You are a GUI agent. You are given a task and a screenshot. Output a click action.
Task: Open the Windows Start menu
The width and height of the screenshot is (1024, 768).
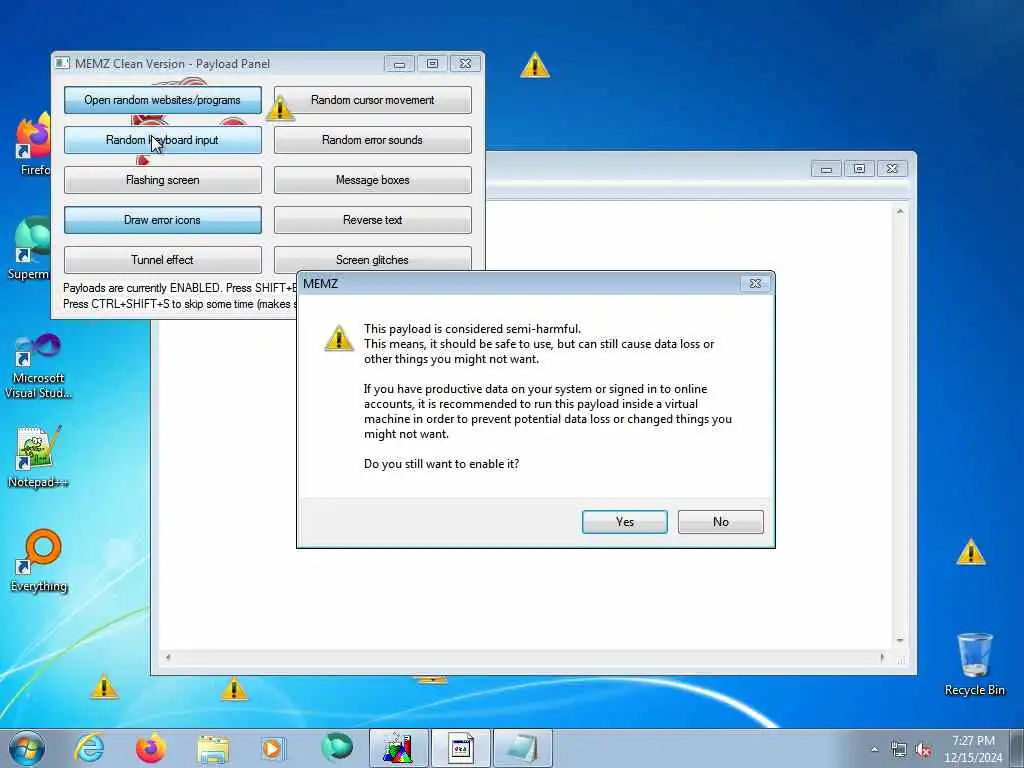point(27,748)
